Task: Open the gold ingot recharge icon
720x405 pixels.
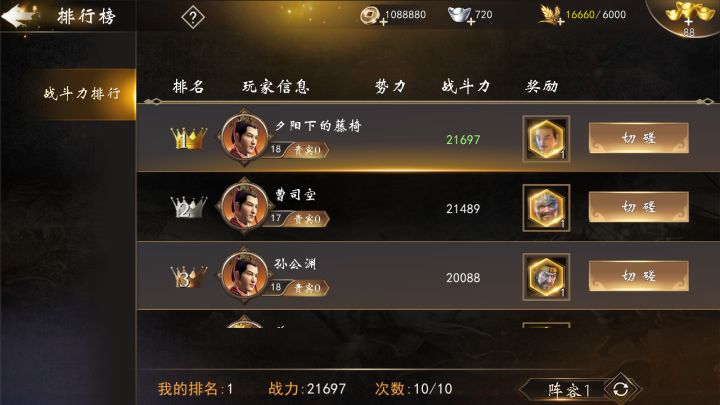Action: [687, 17]
